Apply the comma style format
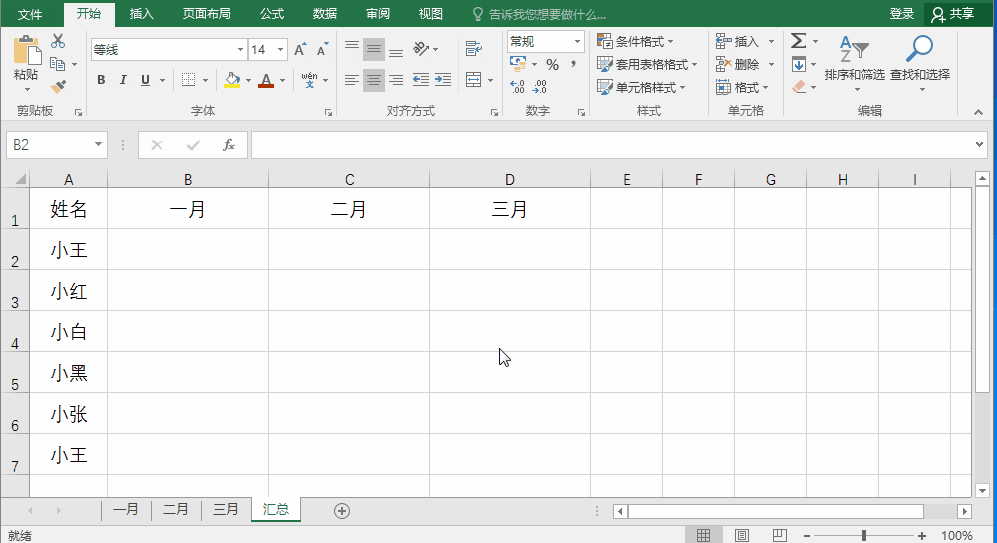 [x=574, y=64]
